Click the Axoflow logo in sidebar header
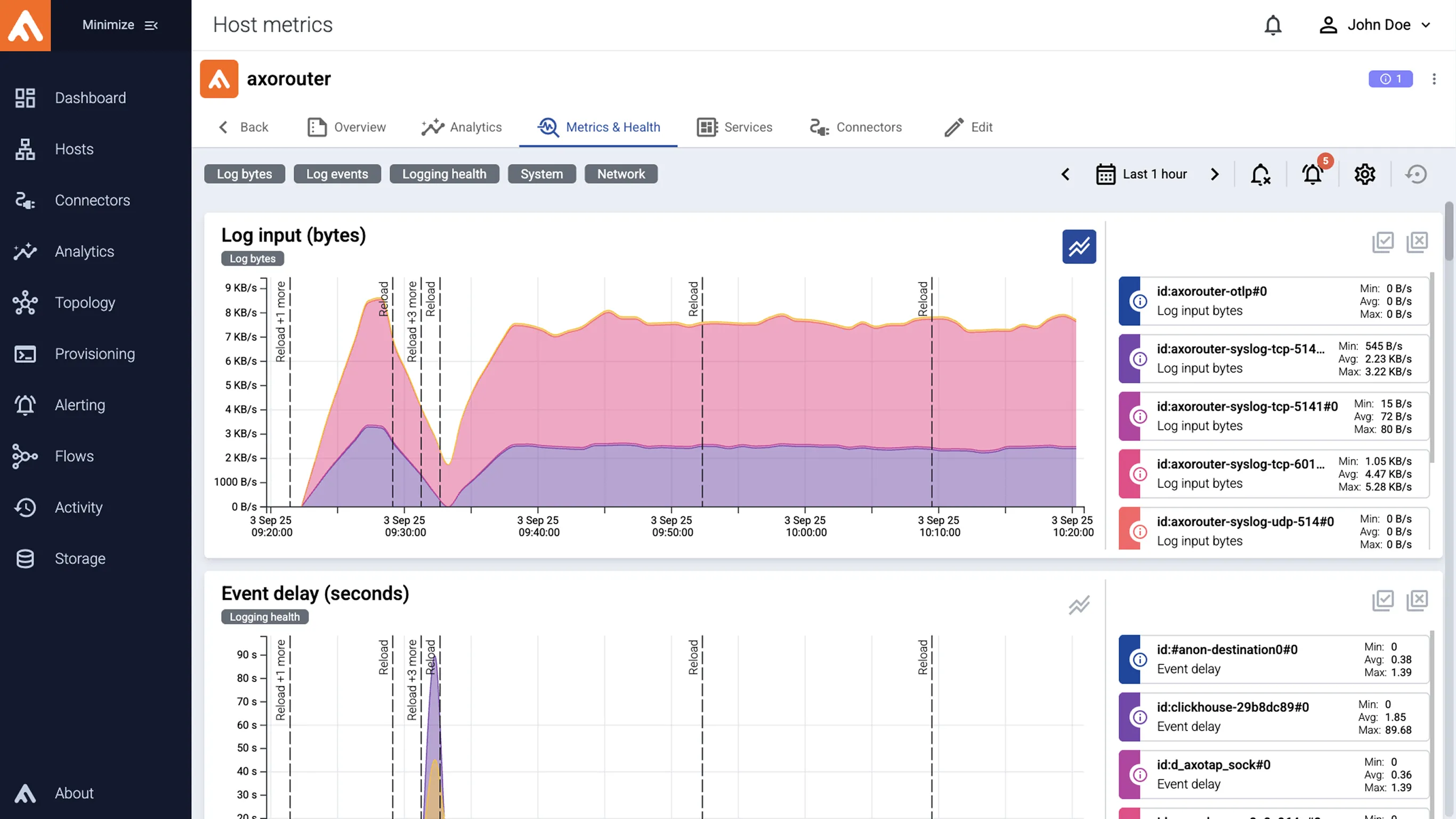 coord(26,26)
